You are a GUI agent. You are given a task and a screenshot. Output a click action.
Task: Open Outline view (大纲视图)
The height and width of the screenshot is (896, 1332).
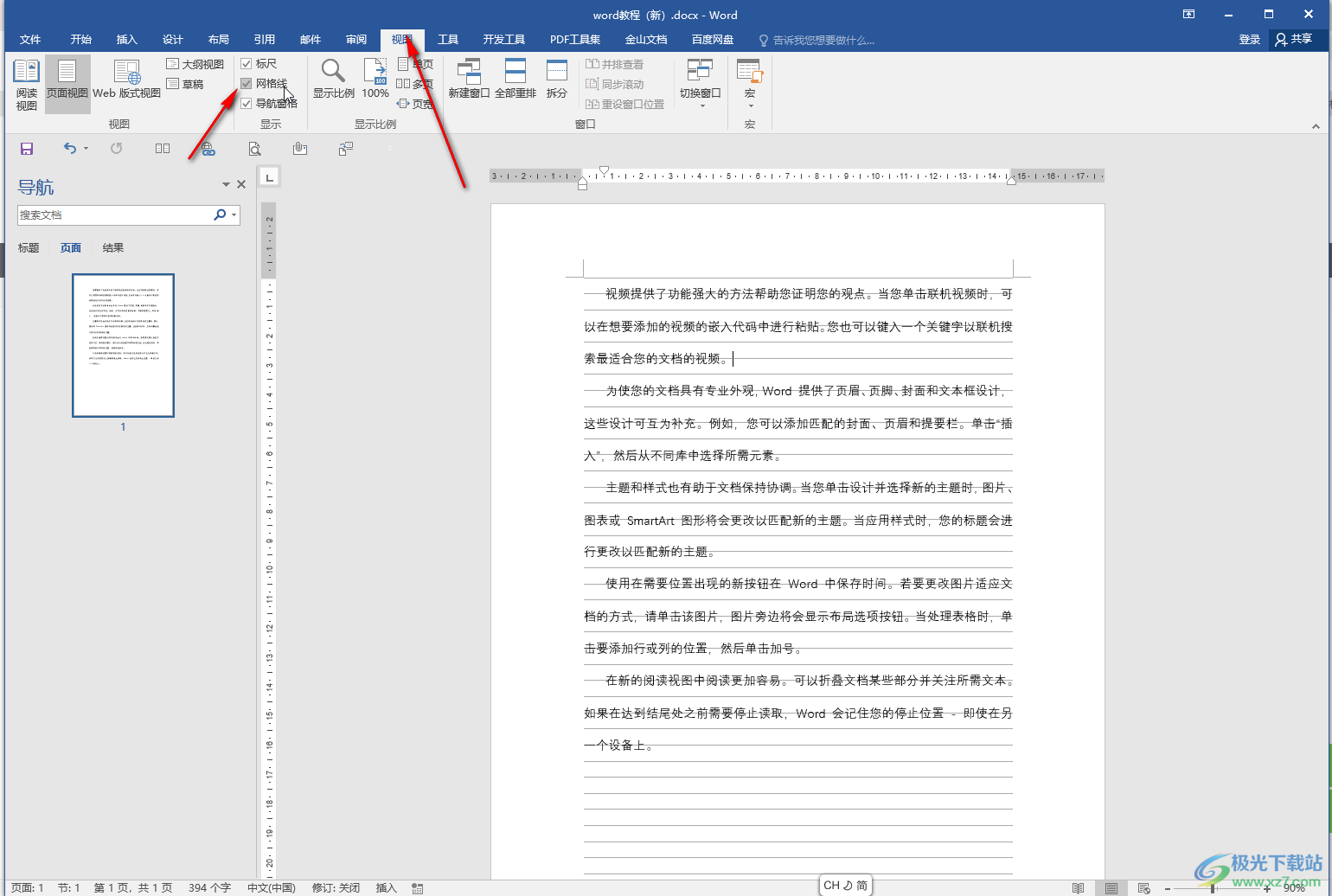point(195,64)
